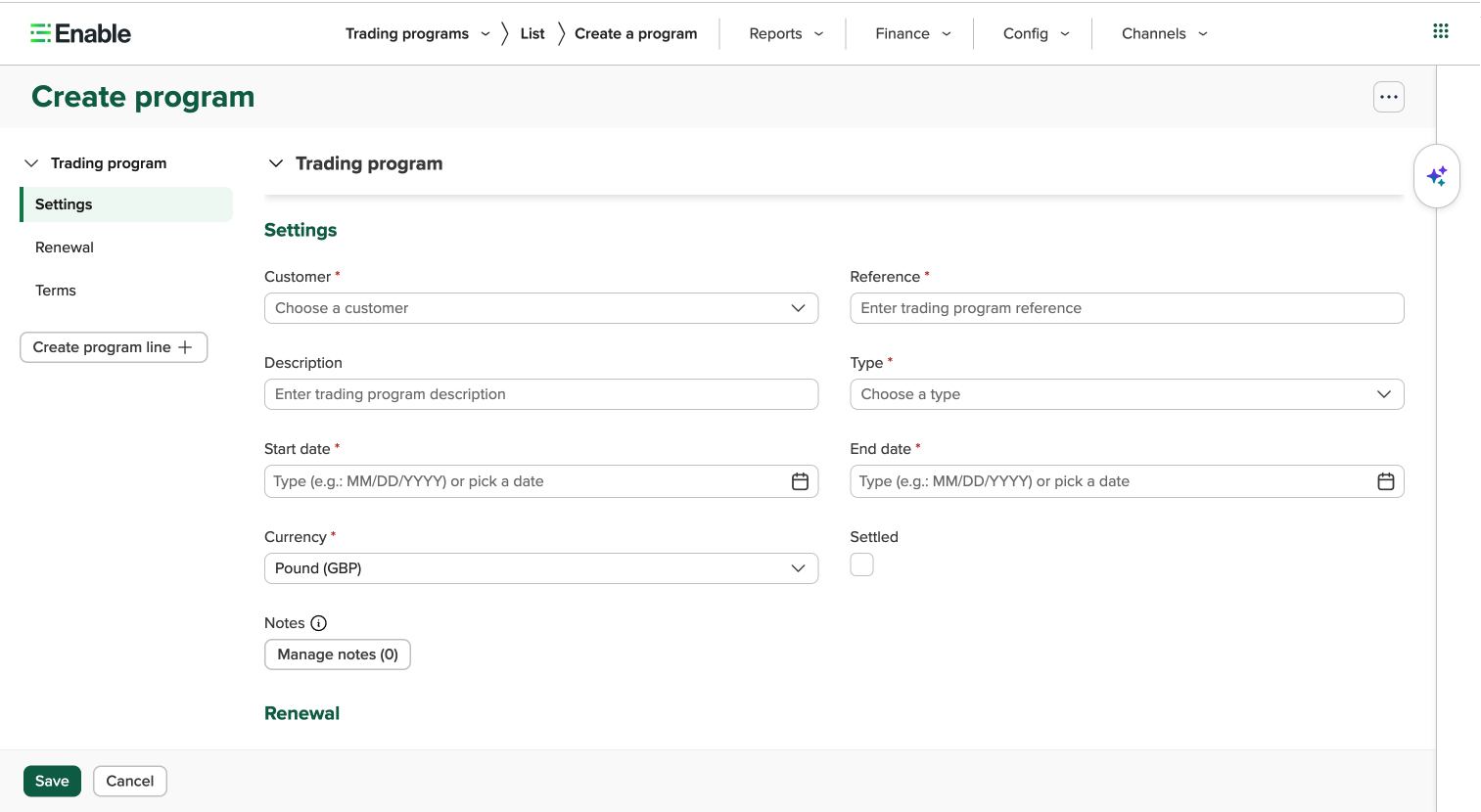
Task: Open the apps grid icon
Action: (x=1441, y=31)
